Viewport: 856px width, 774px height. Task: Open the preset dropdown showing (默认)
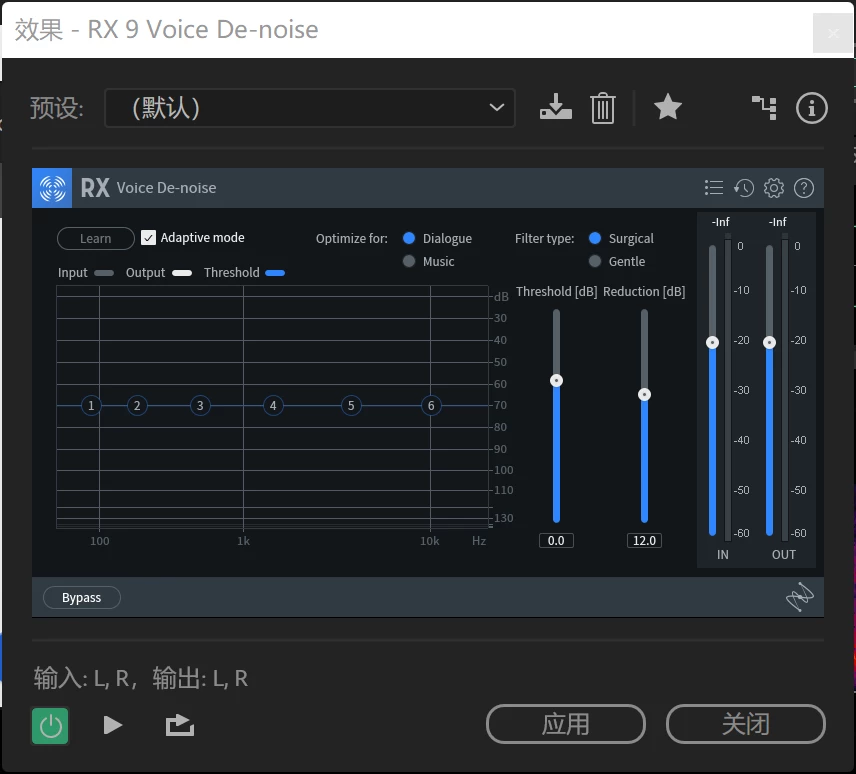[x=310, y=108]
